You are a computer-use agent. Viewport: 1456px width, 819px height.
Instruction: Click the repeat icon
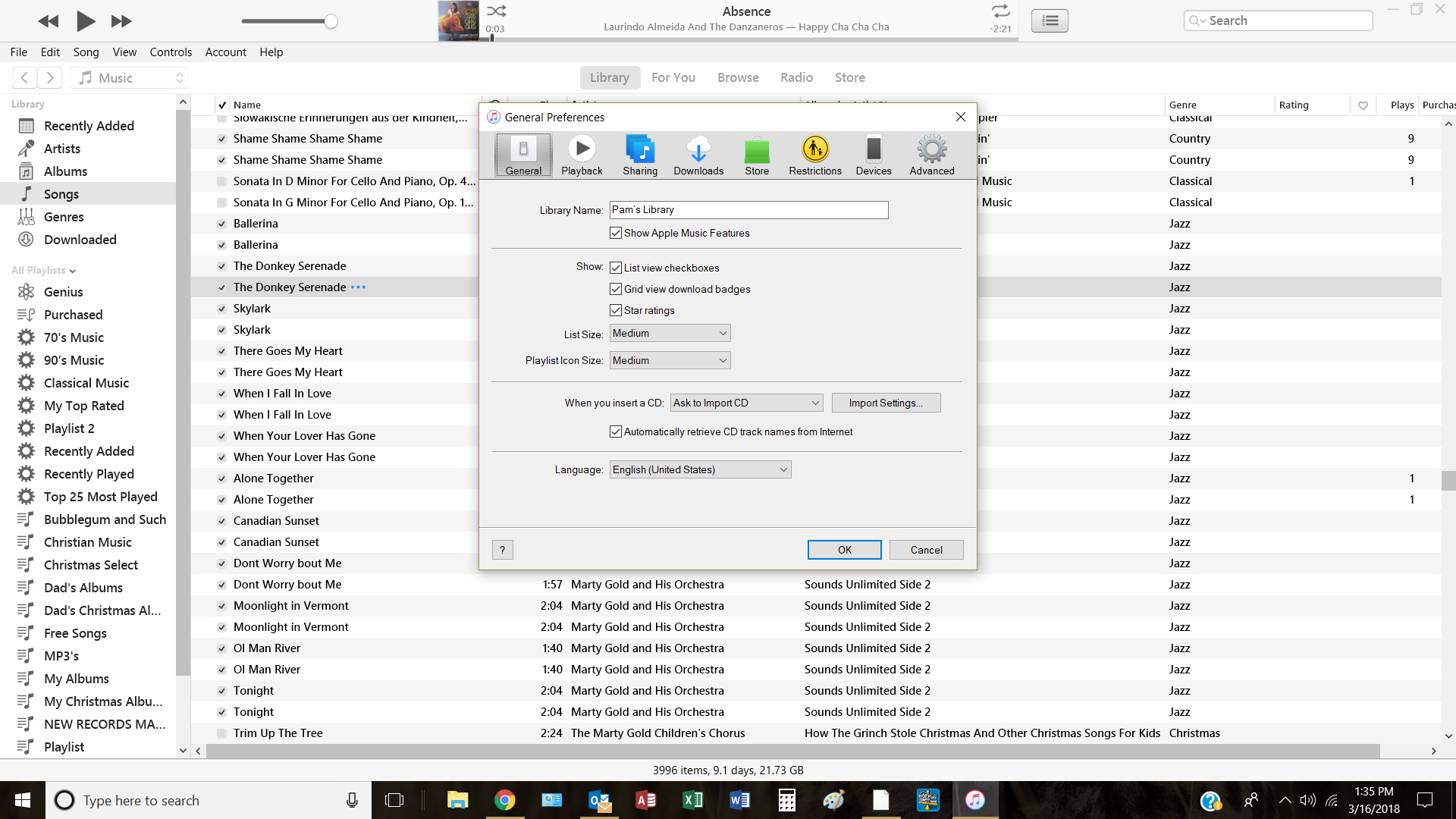[x=1000, y=11]
